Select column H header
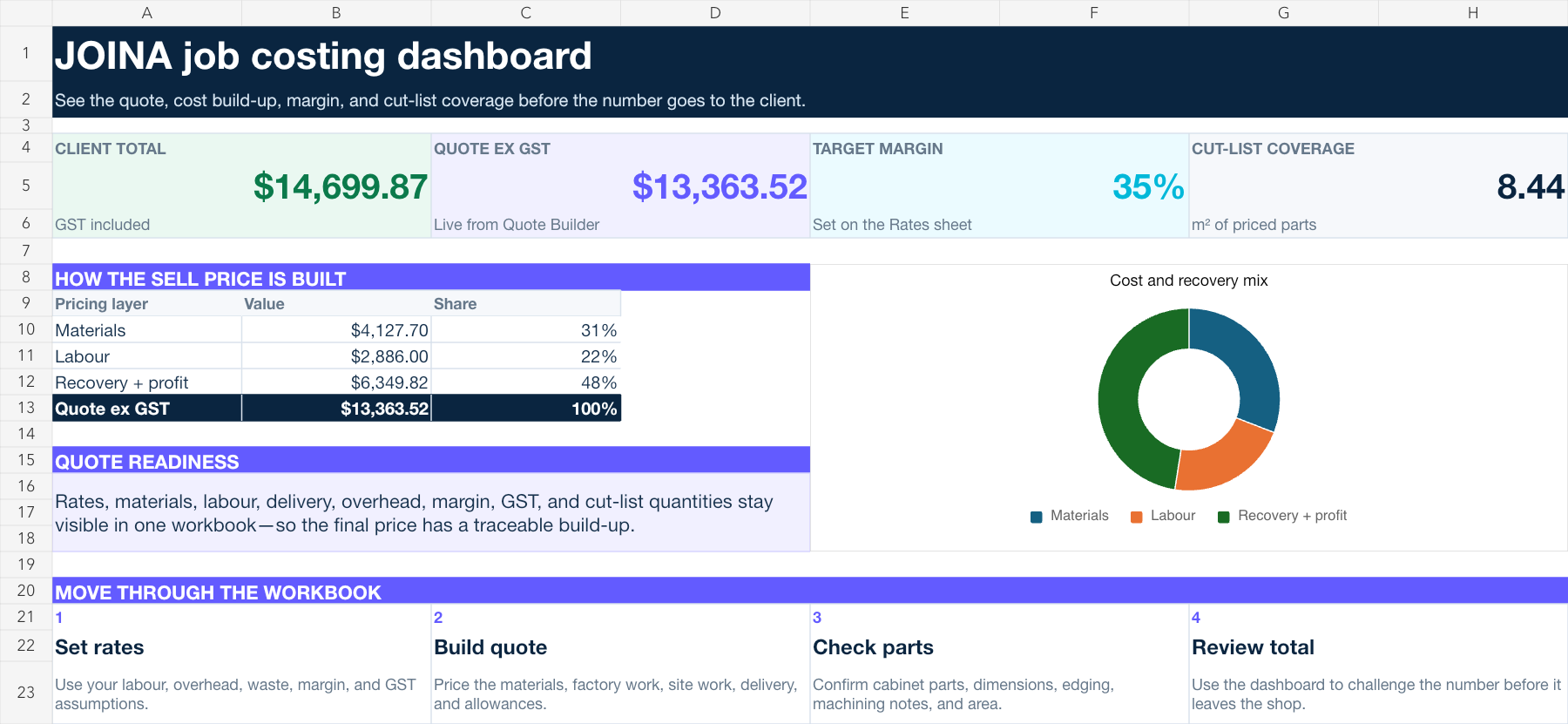Screen dimensions: 1568x724 (1473, 12)
